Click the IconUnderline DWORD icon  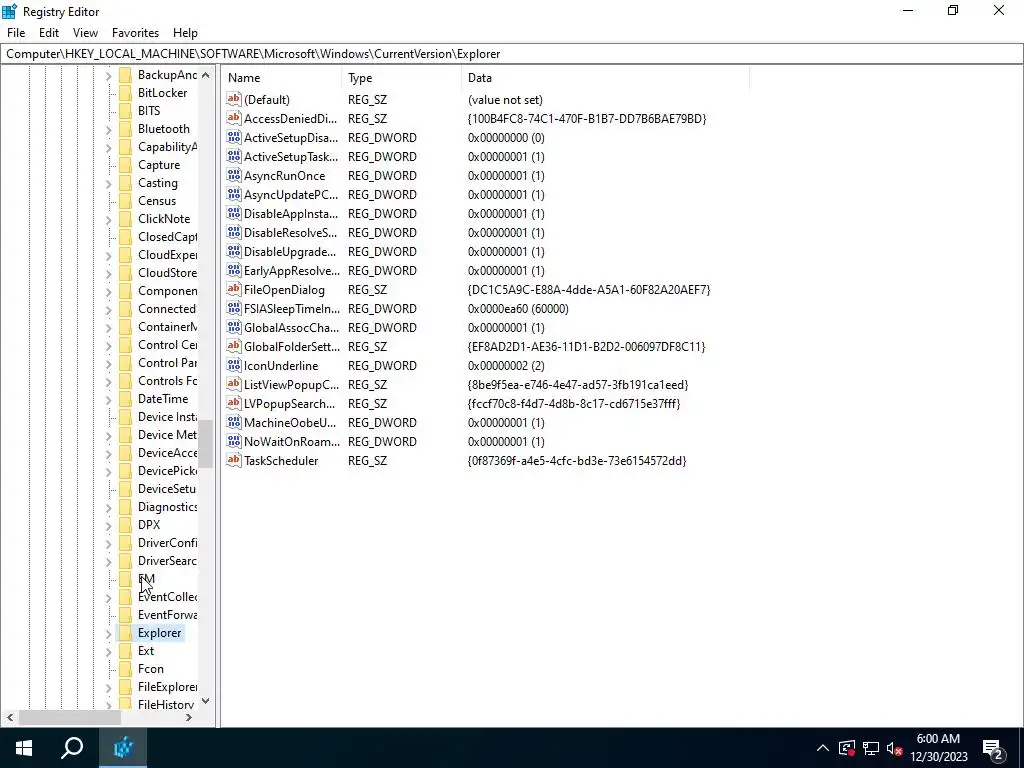(234, 365)
